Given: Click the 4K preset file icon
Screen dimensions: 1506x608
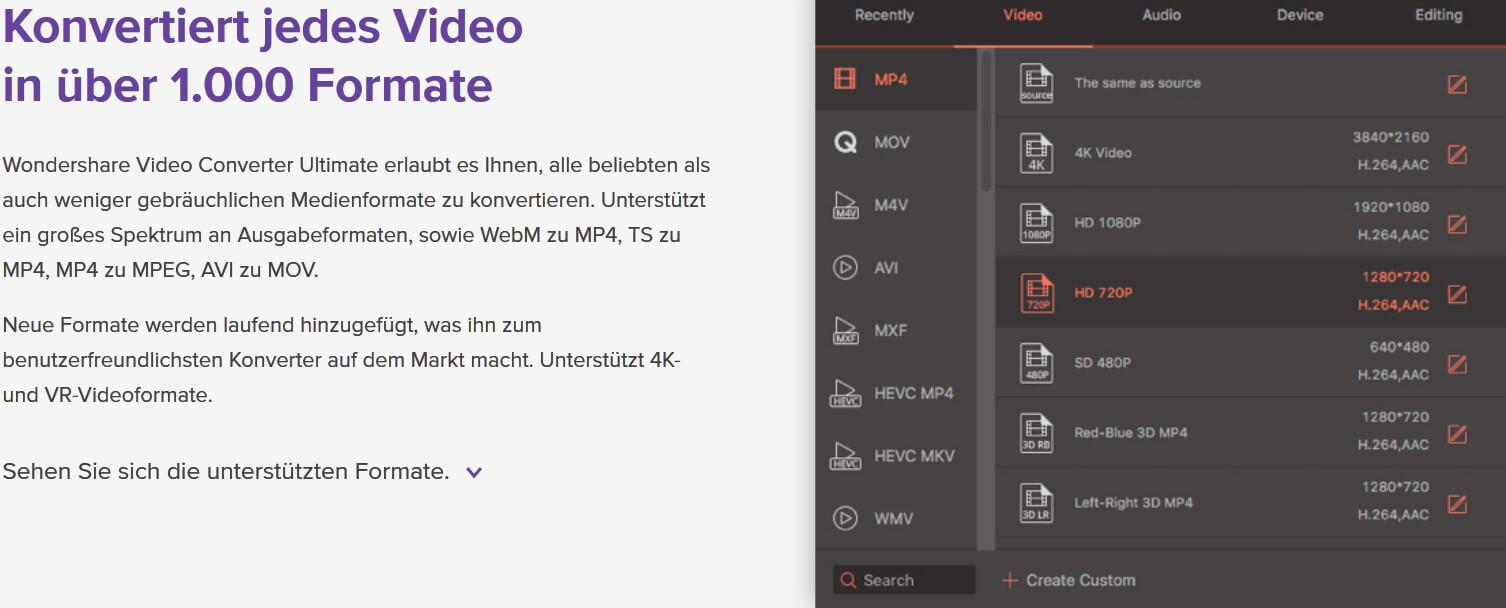Looking at the screenshot, I should click(x=1036, y=153).
